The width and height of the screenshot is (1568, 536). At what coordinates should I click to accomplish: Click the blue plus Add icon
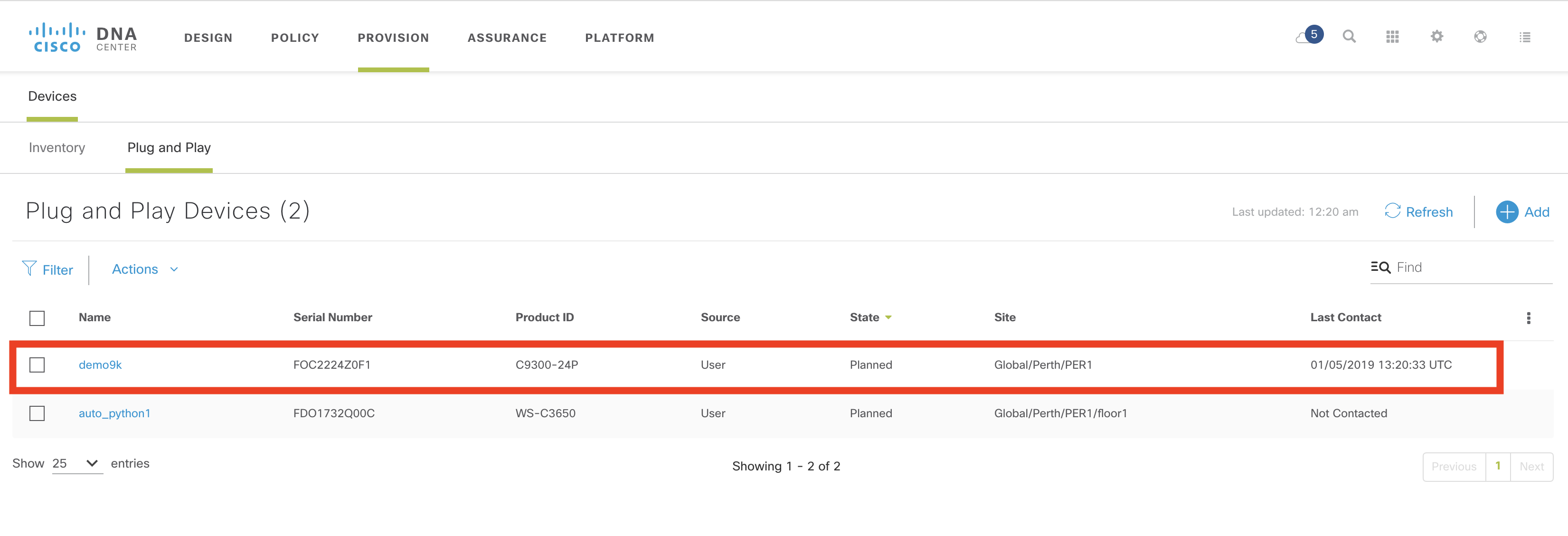click(x=1507, y=212)
